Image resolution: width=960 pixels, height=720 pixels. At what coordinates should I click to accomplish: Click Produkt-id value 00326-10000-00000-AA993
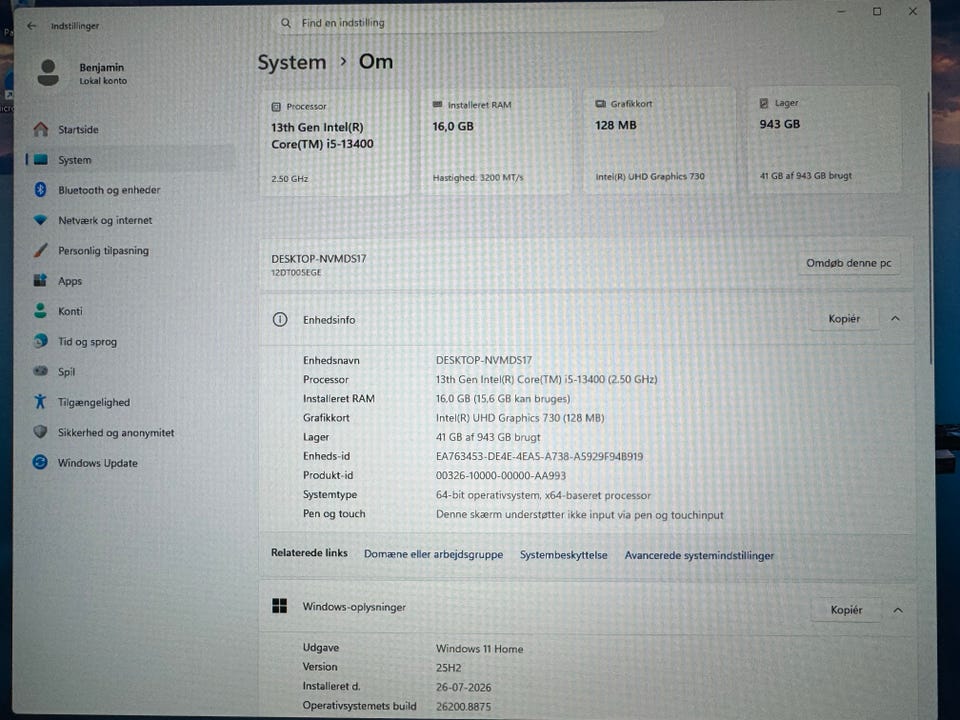pyautogui.click(x=501, y=476)
